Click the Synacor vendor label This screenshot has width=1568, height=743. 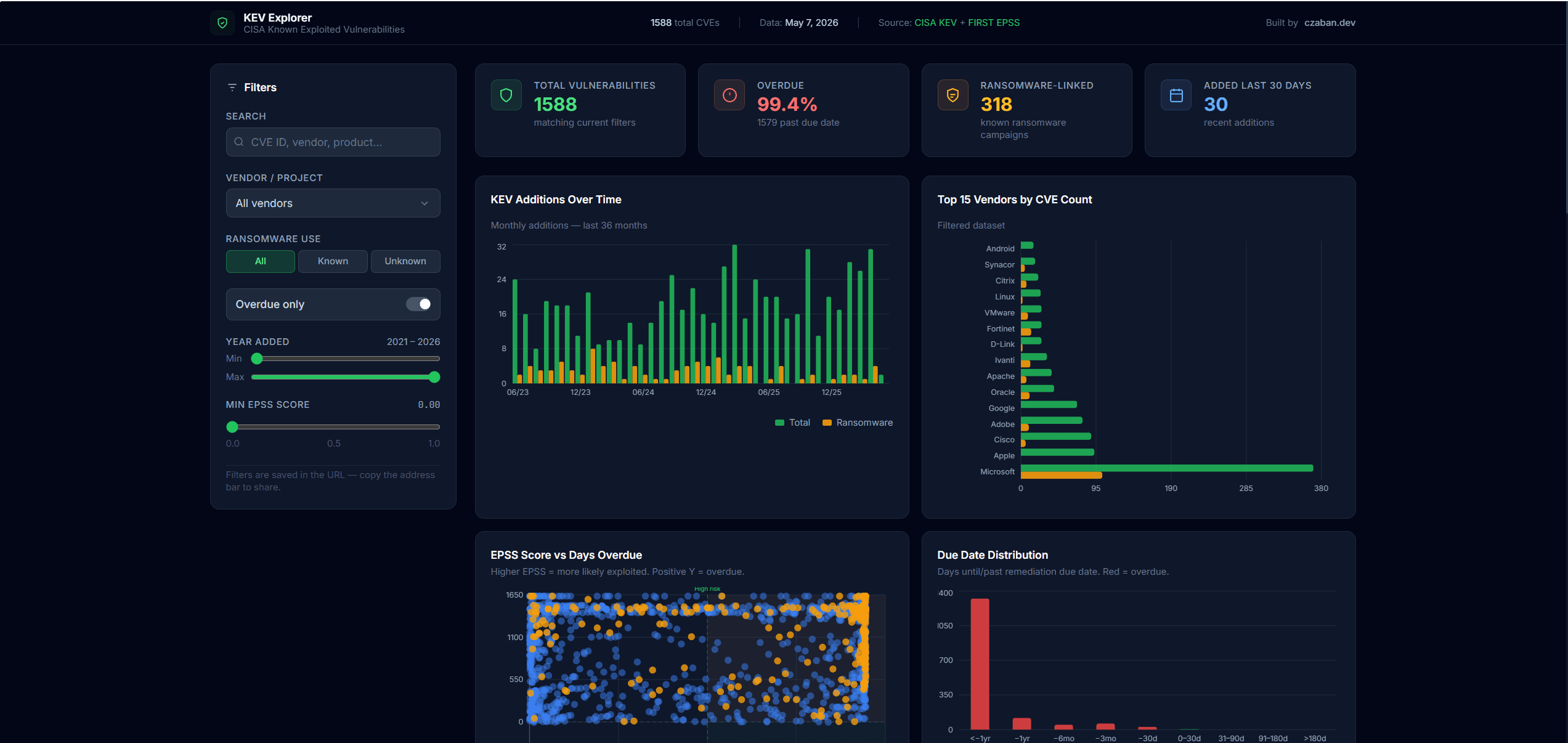(x=999, y=265)
